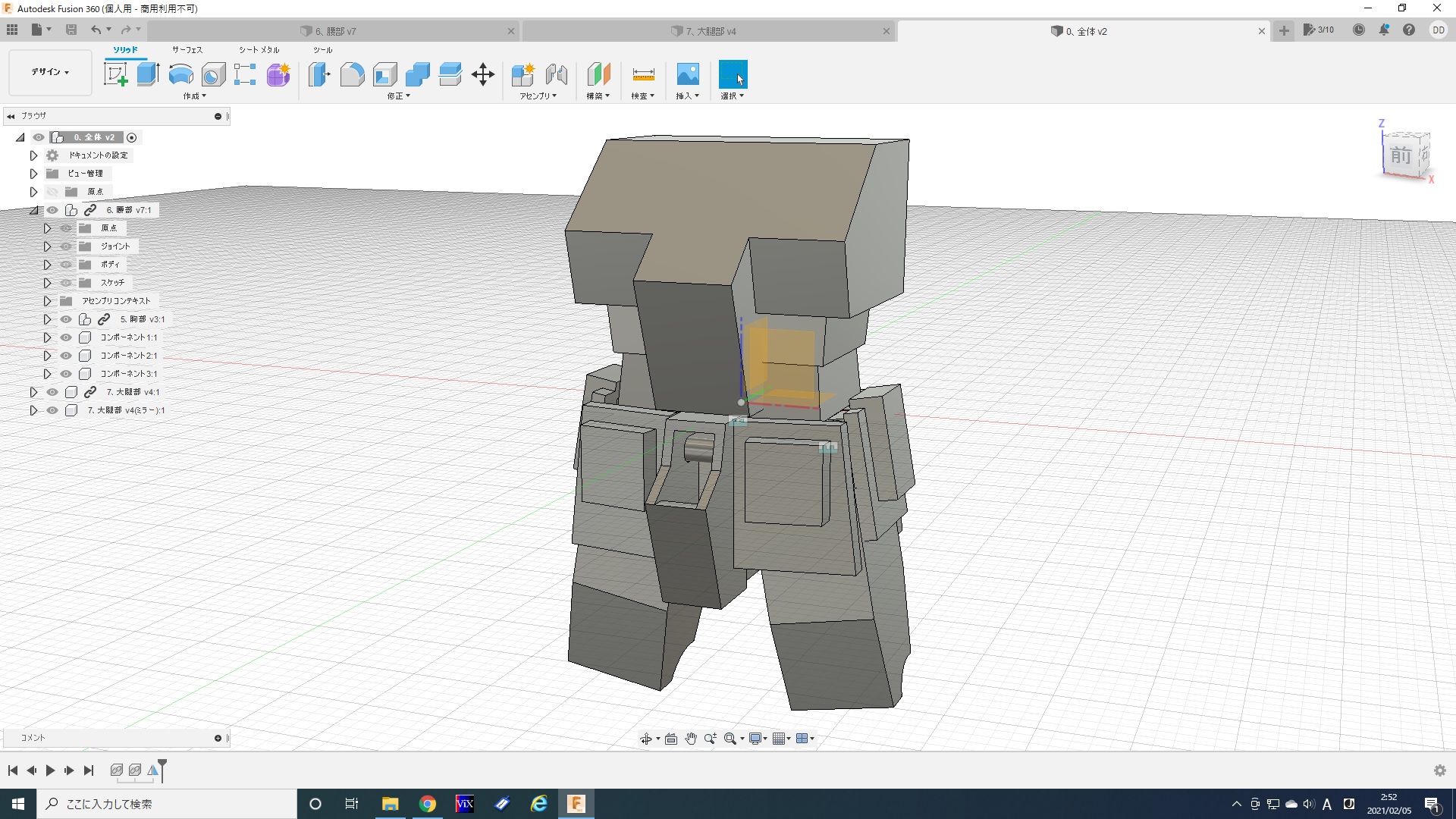The image size is (1456, 819).
Task: Click the Windows taskbar search box
Action: 167,804
